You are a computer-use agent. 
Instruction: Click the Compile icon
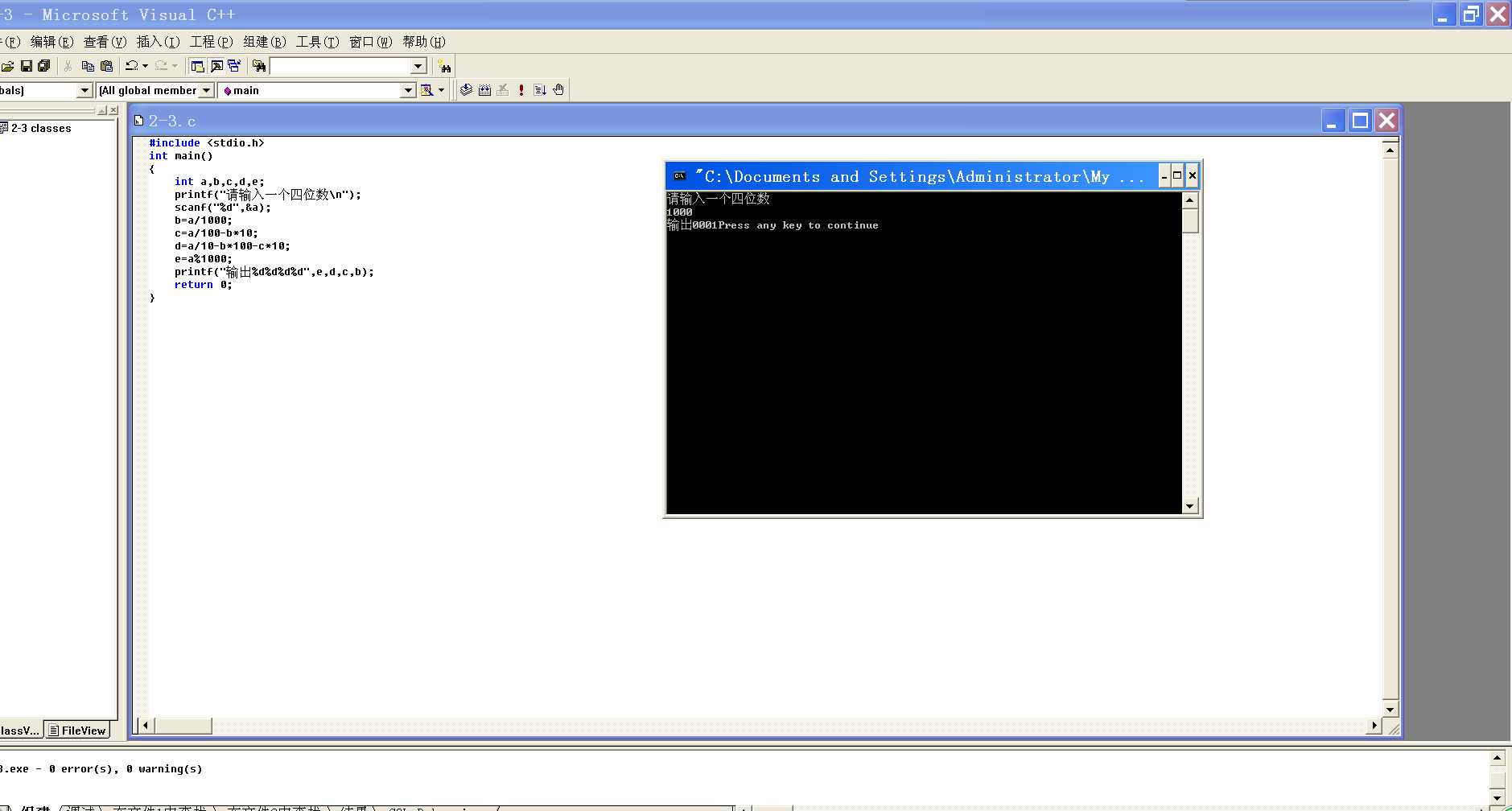(466, 90)
